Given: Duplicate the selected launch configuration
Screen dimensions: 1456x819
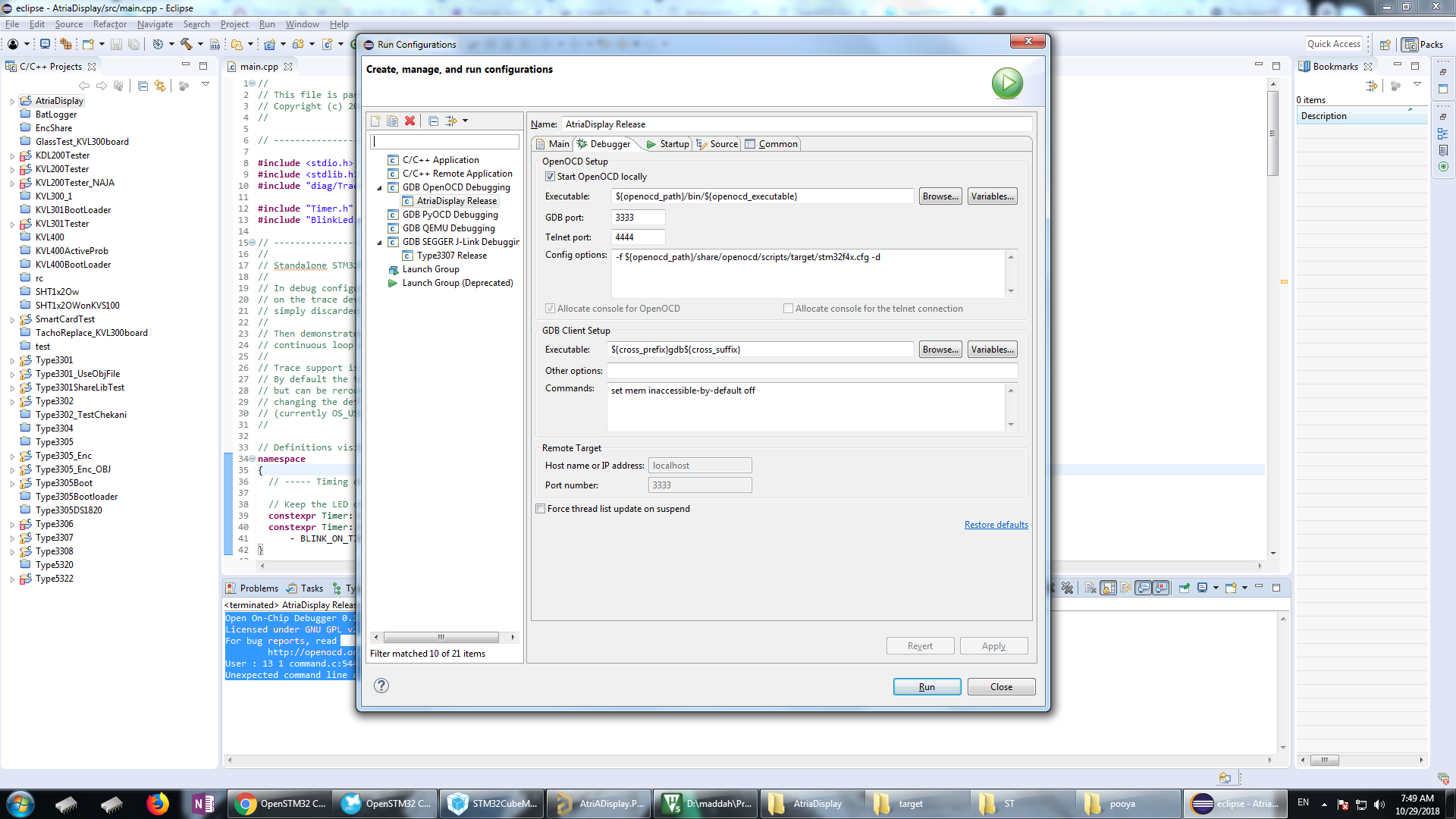Looking at the screenshot, I should coord(392,121).
